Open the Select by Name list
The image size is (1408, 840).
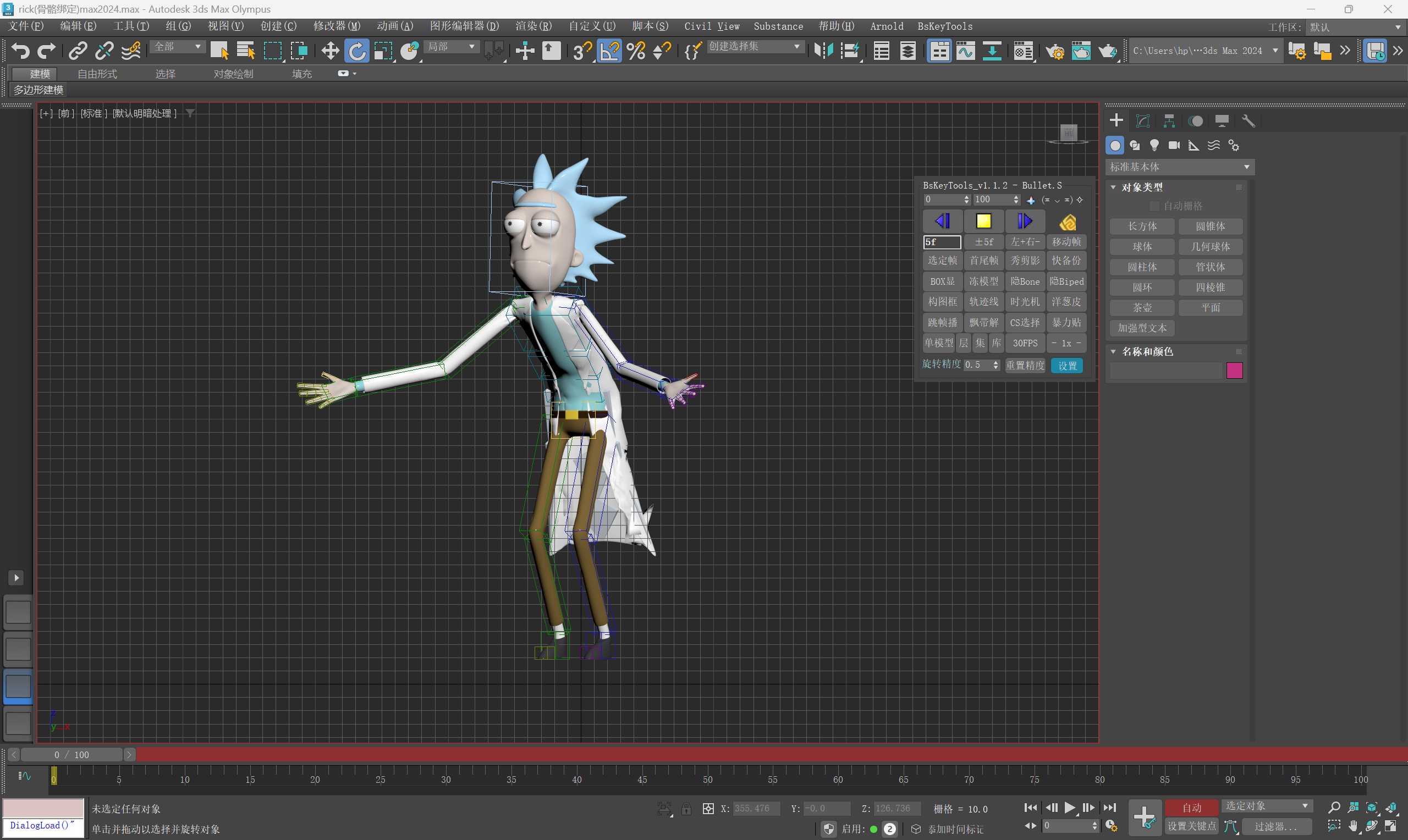coord(246,51)
